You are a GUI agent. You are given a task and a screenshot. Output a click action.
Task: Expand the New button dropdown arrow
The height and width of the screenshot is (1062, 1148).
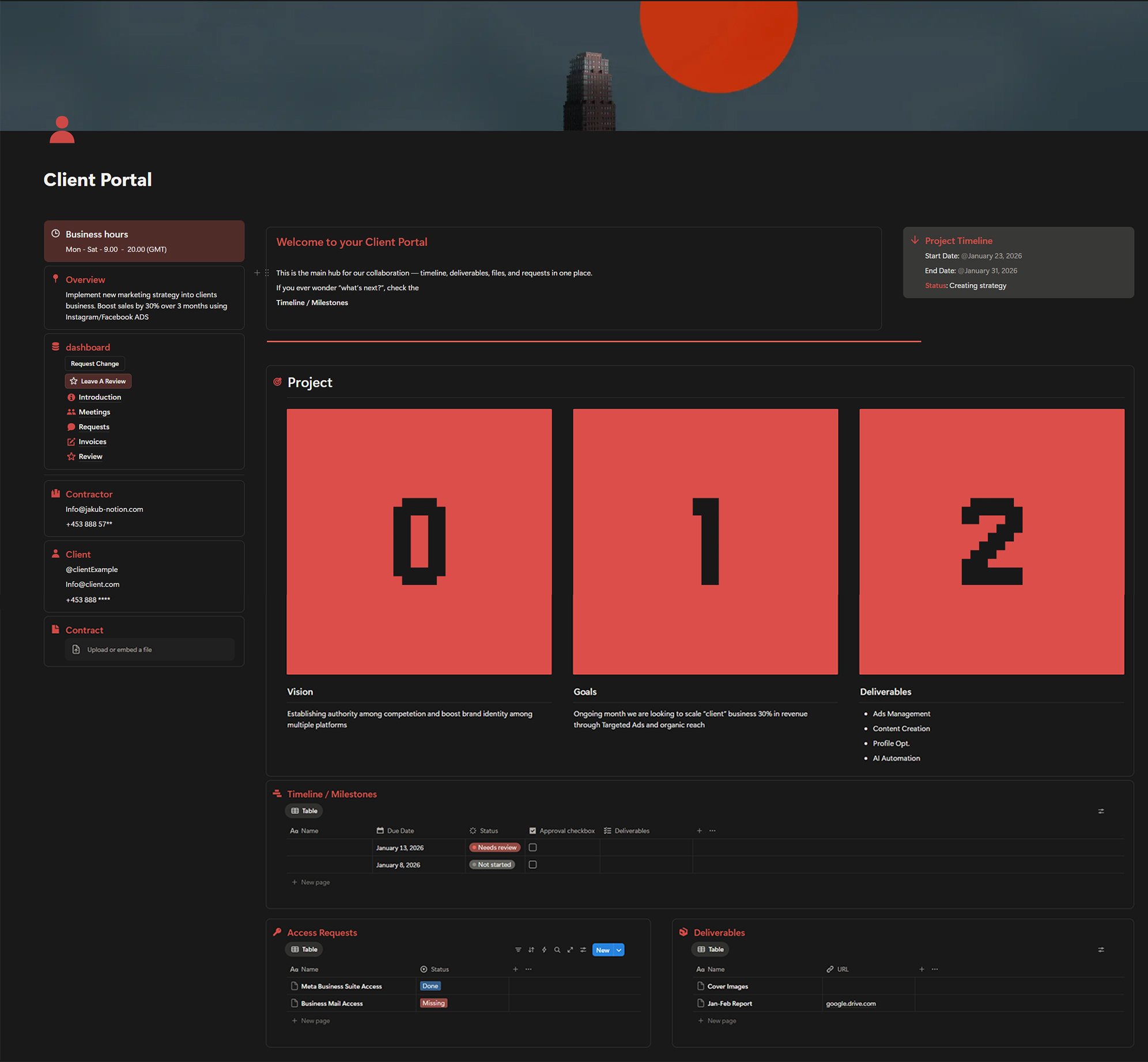click(619, 950)
